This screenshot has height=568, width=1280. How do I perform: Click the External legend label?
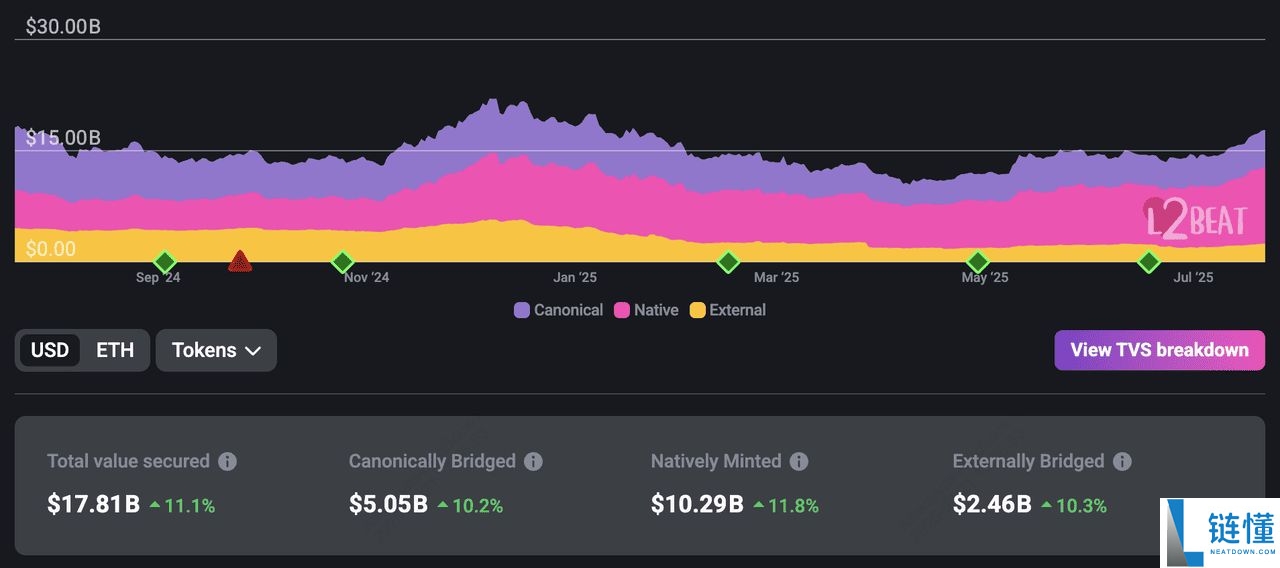point(737,310)
